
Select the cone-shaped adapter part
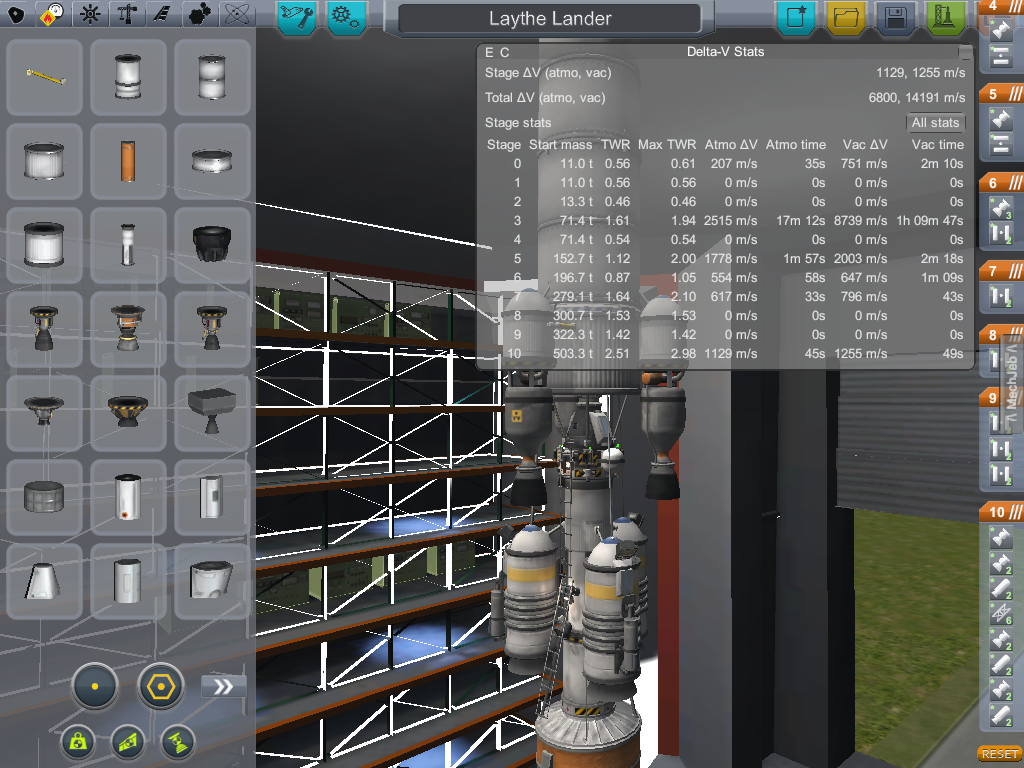click(x=44, y=581)
